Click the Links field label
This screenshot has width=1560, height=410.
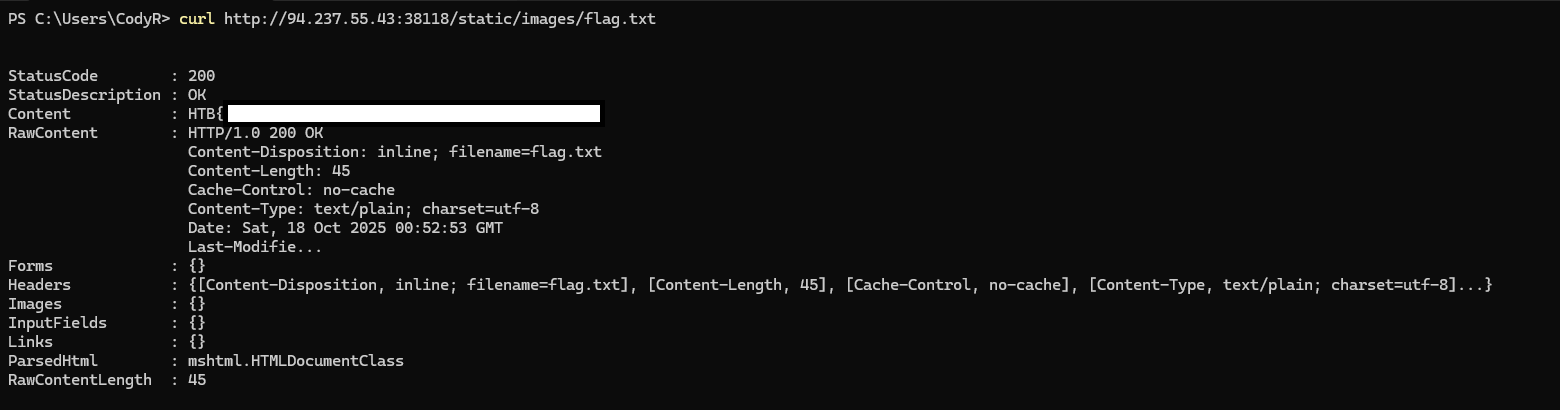click(x=31, y=342)
